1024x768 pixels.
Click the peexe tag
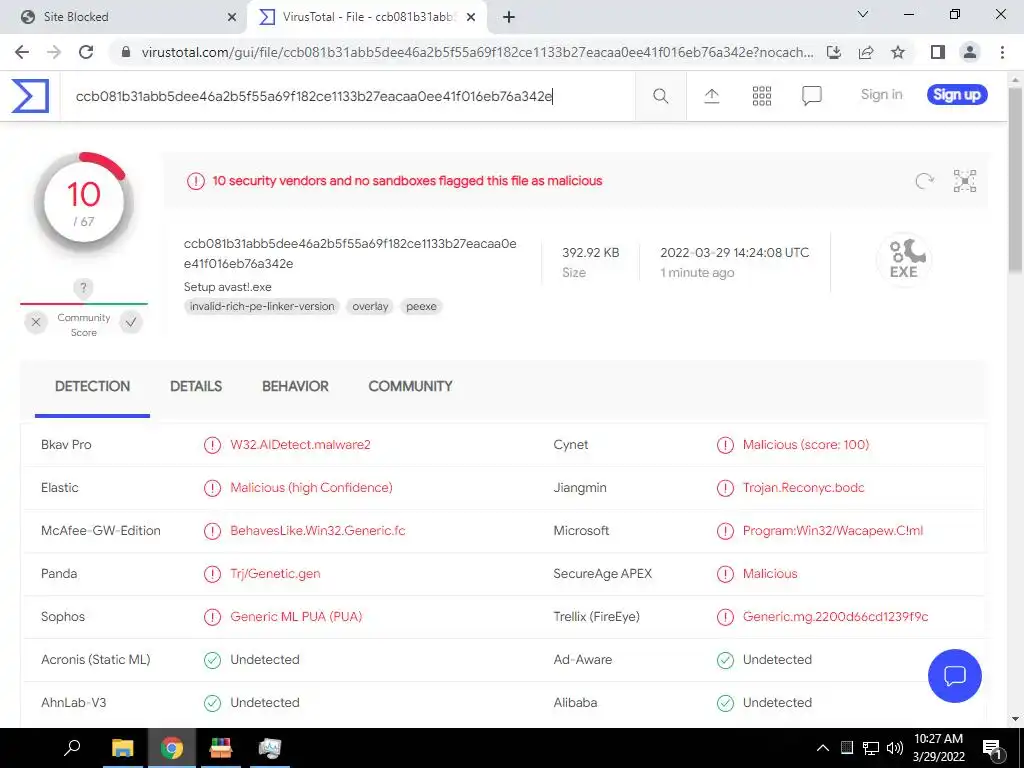point(421,306)
